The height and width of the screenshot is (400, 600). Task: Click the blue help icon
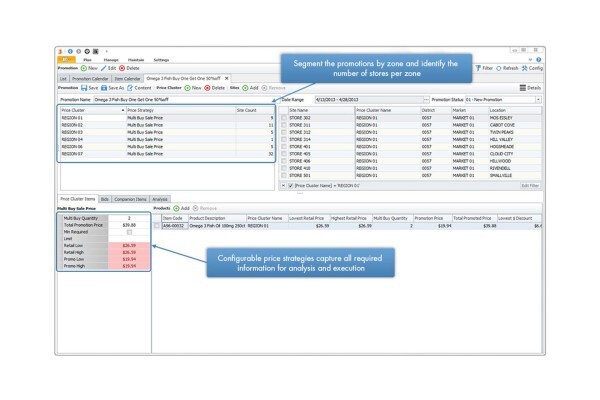(539, 60)
